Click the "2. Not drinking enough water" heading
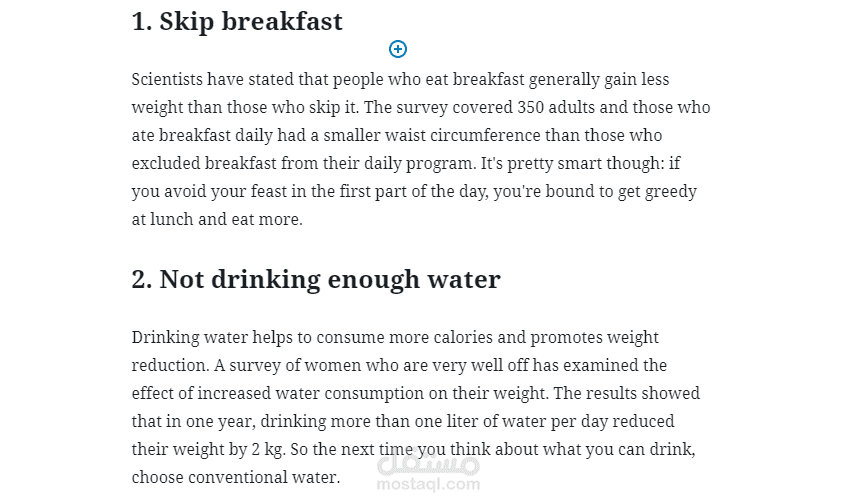Screen dimensions: 858x503 pos(316,280)
